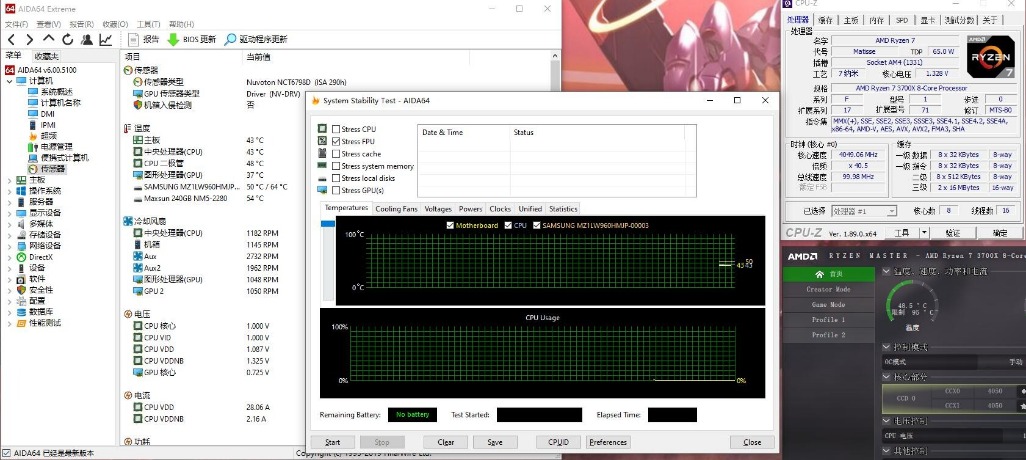Open the DMI tree item

pyautogui.click(x=41, y=114)
